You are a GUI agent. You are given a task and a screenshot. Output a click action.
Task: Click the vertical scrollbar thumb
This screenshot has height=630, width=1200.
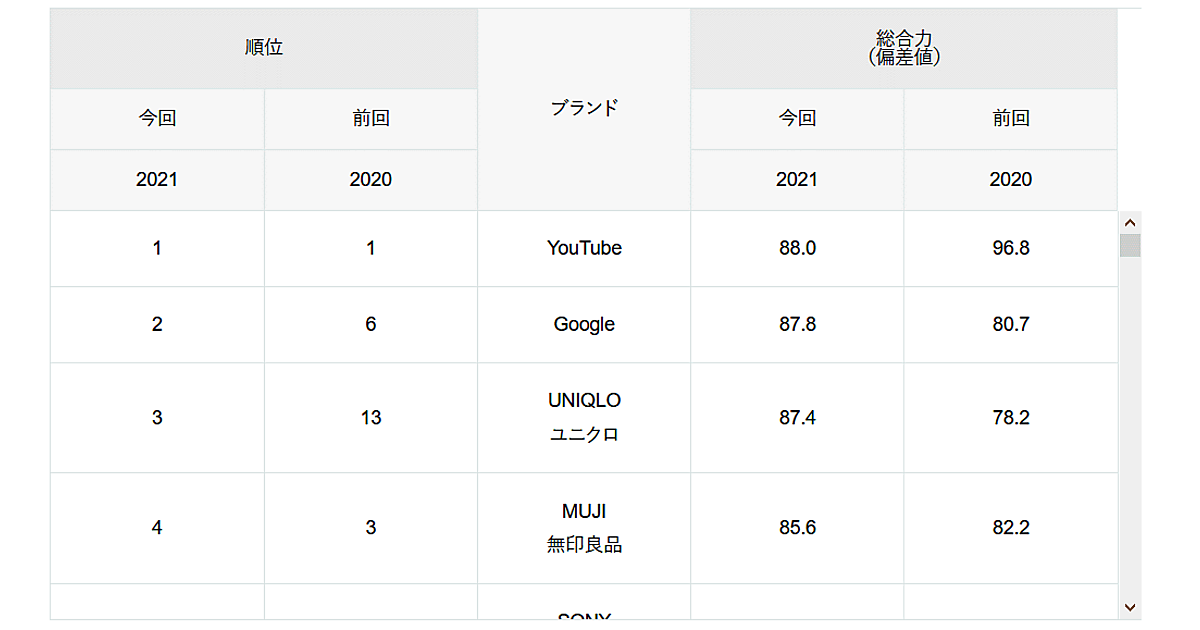pyautogui.click(x=1130, y=246)
